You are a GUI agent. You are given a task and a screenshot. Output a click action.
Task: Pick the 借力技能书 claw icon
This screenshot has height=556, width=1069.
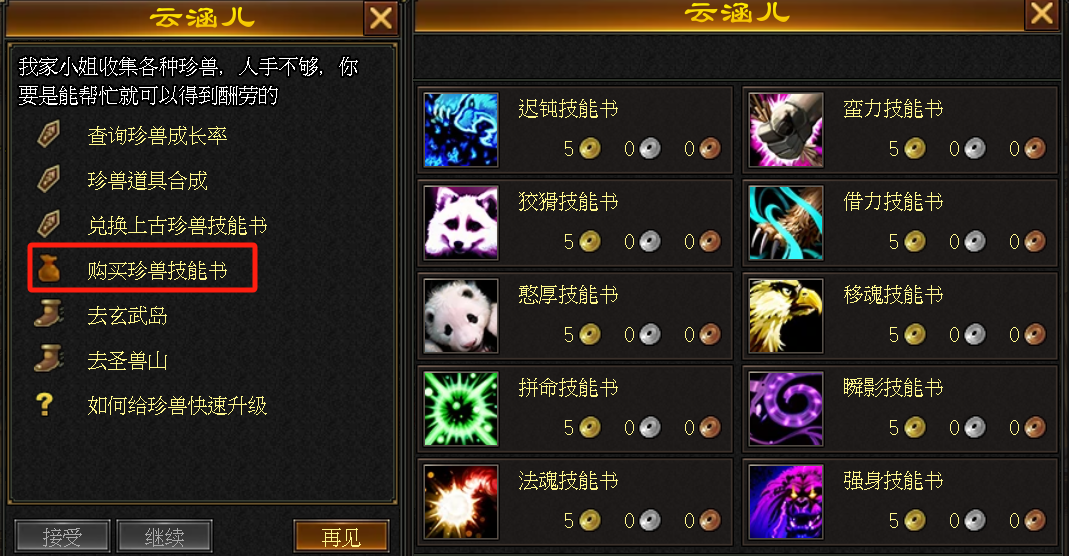click(x=786, y=223)
